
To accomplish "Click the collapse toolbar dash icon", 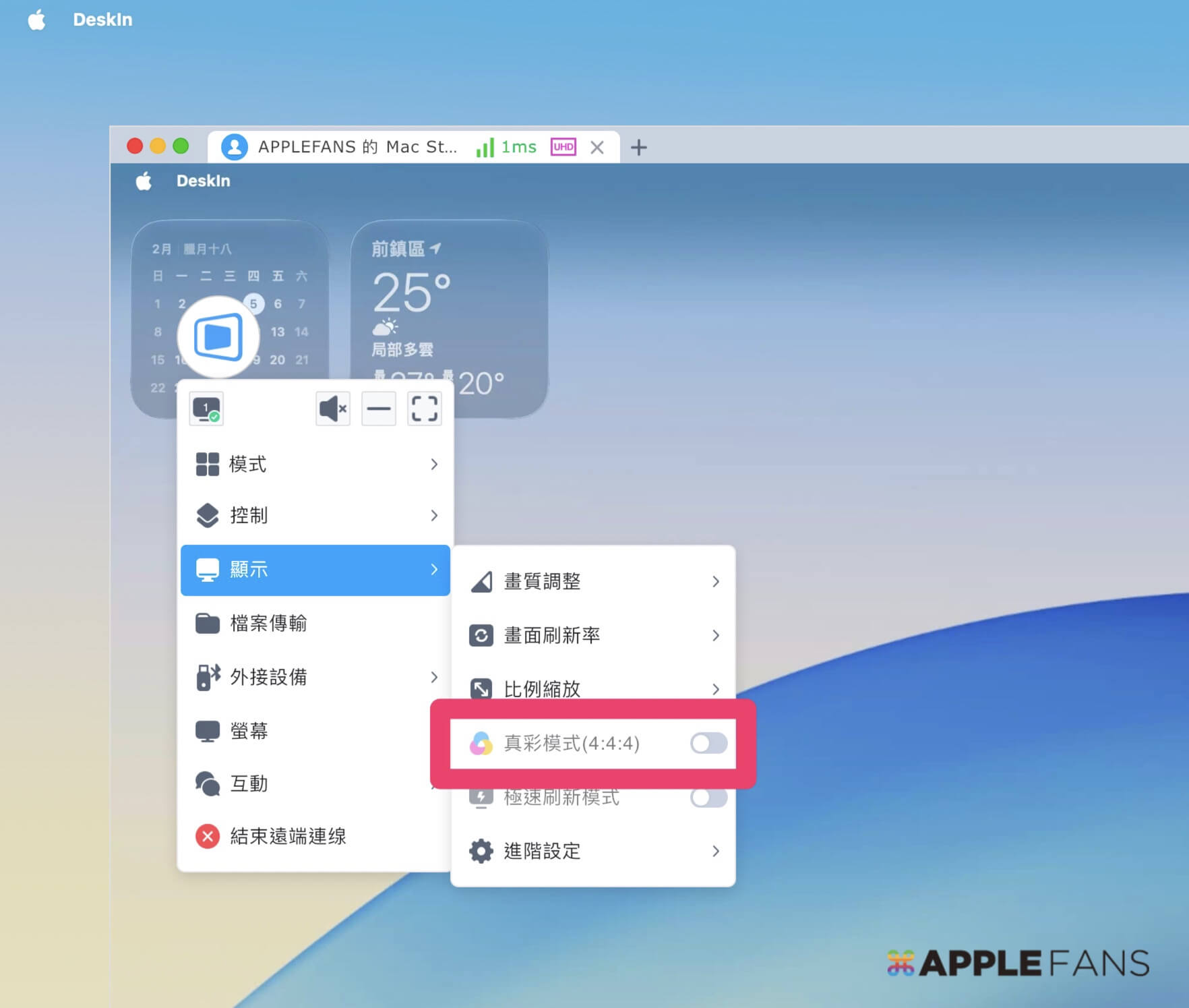I will pyautogui.click(x=379, y=409).
